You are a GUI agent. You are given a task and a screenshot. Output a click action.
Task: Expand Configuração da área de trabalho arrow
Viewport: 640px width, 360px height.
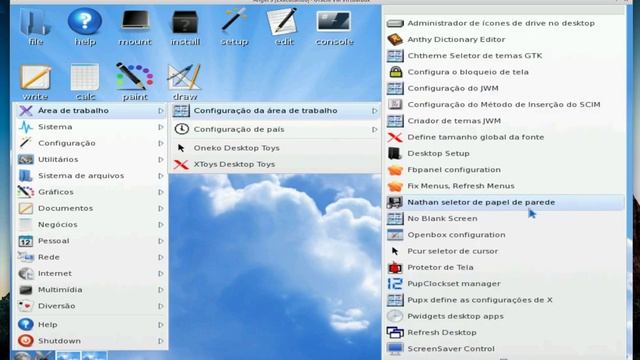tap(374, 111)
